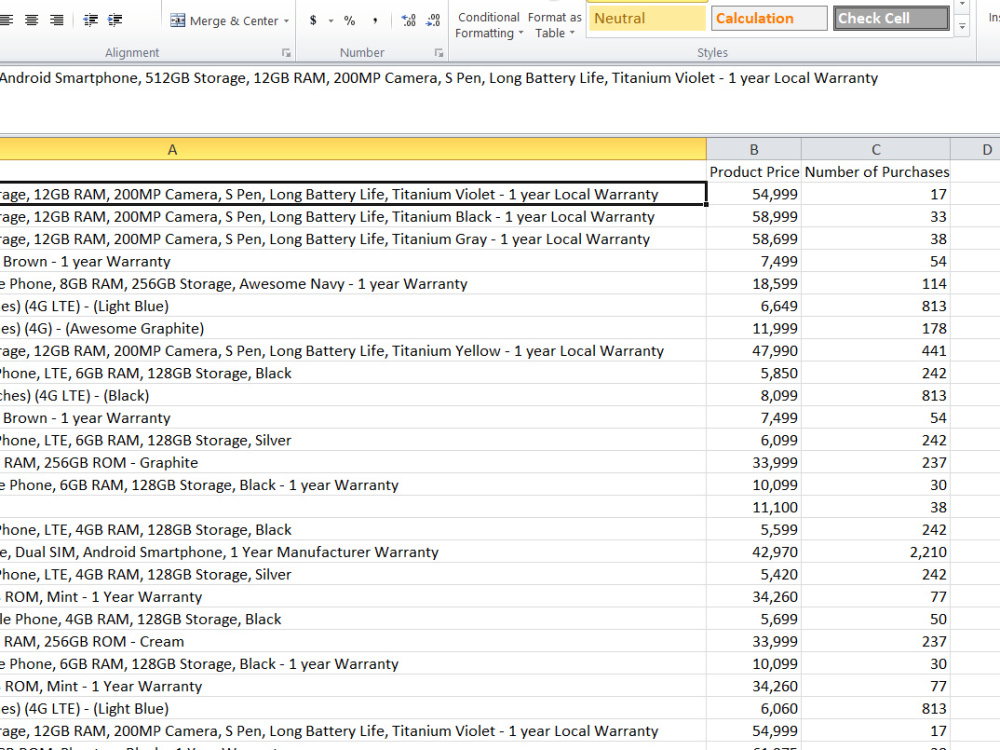Select purchases cell 2,210
The image size is (1000, 750).
coord(876,552)
